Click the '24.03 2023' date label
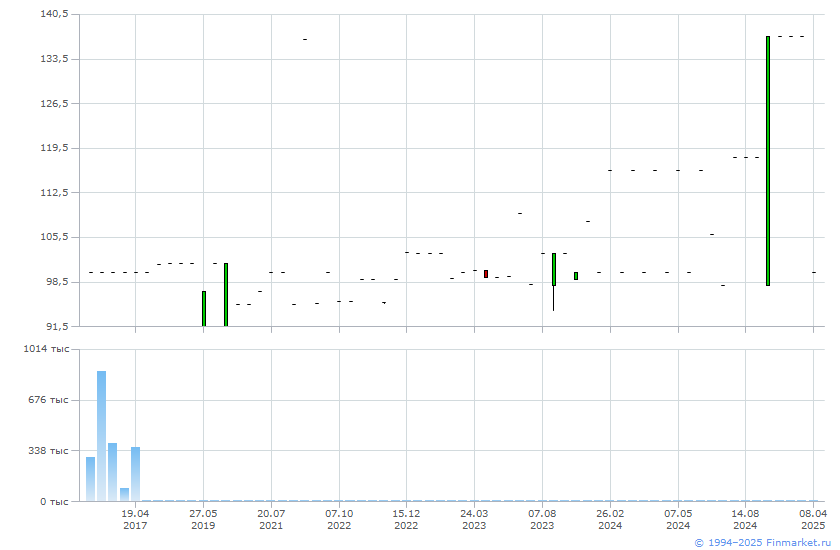 point(474,519)
